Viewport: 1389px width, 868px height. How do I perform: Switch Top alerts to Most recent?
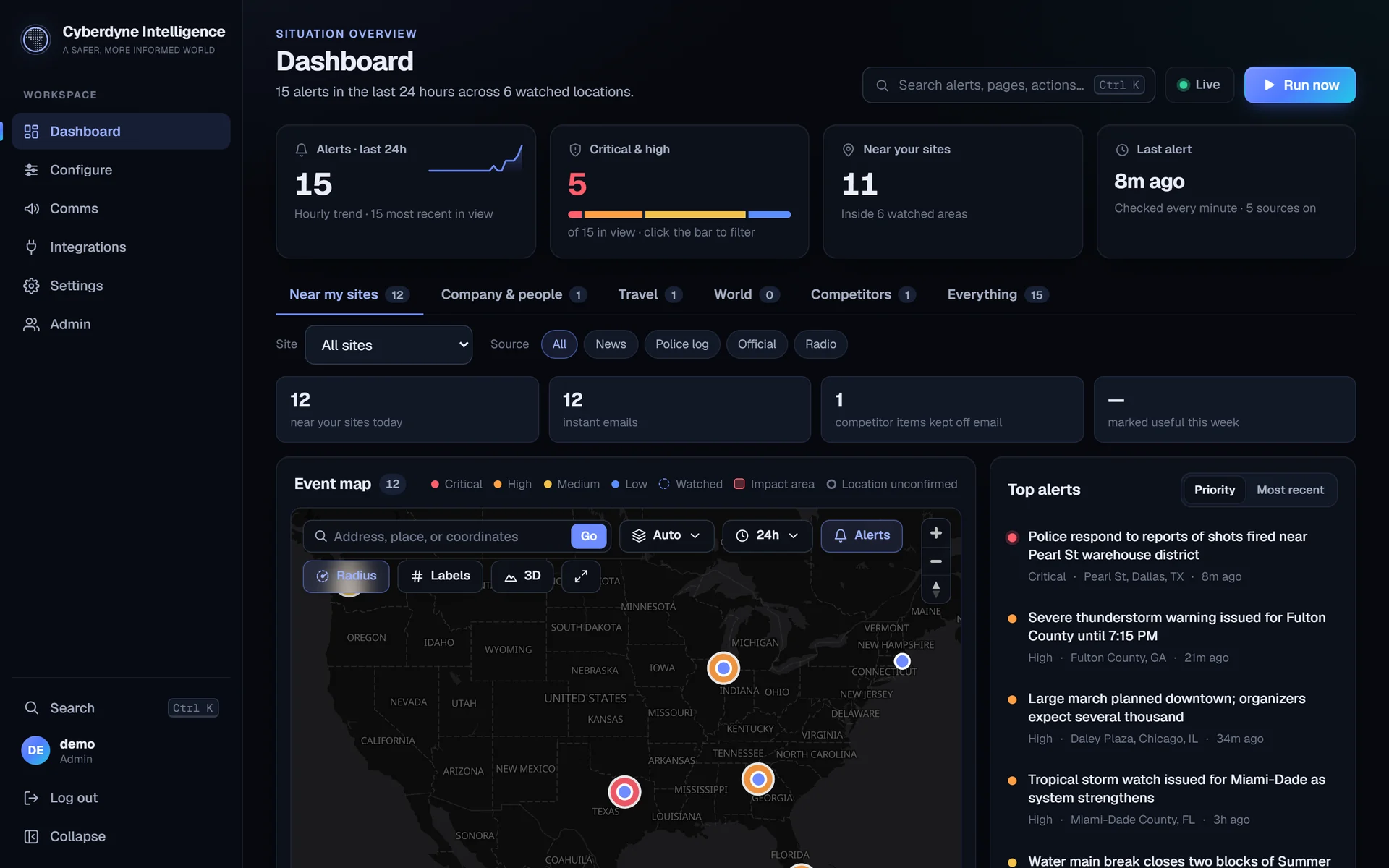tap(1290, 490)
